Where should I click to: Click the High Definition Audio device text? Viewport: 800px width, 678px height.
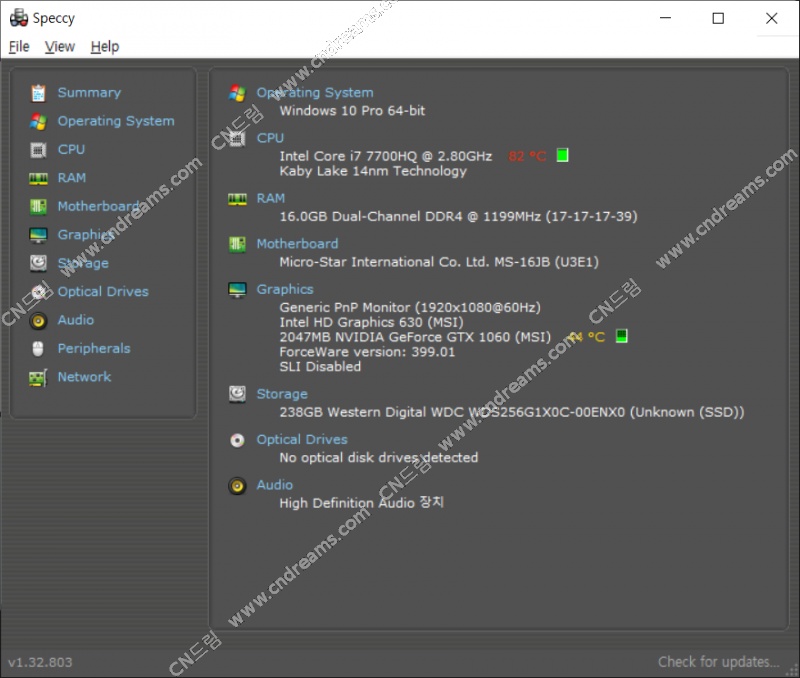(x=362, y=503)
